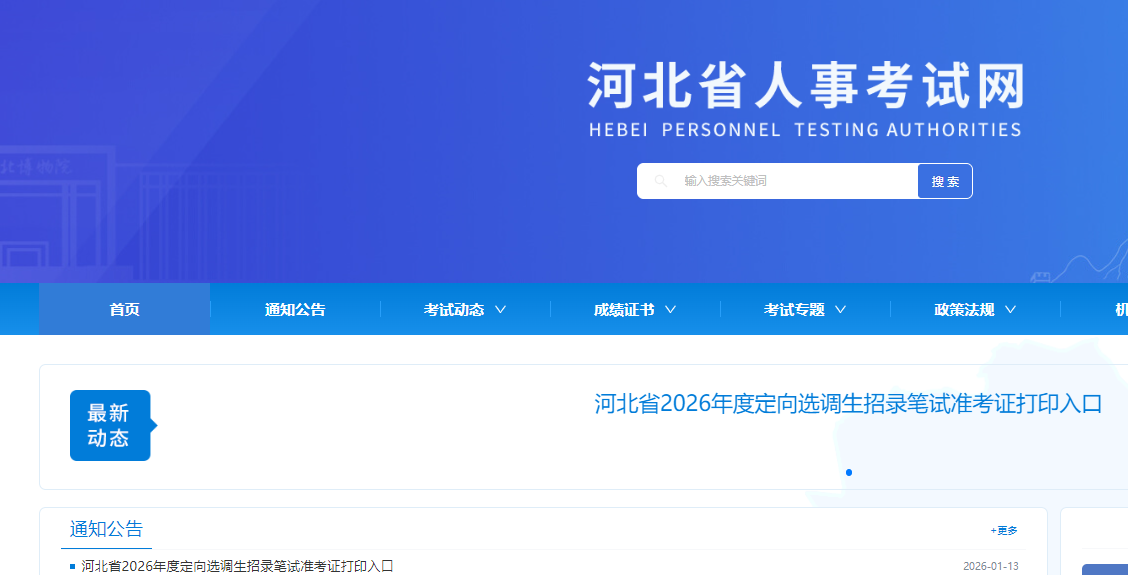Click the blue carousel indicator dot
Viewport: 1128px width, 575px height.
[849, 472]
